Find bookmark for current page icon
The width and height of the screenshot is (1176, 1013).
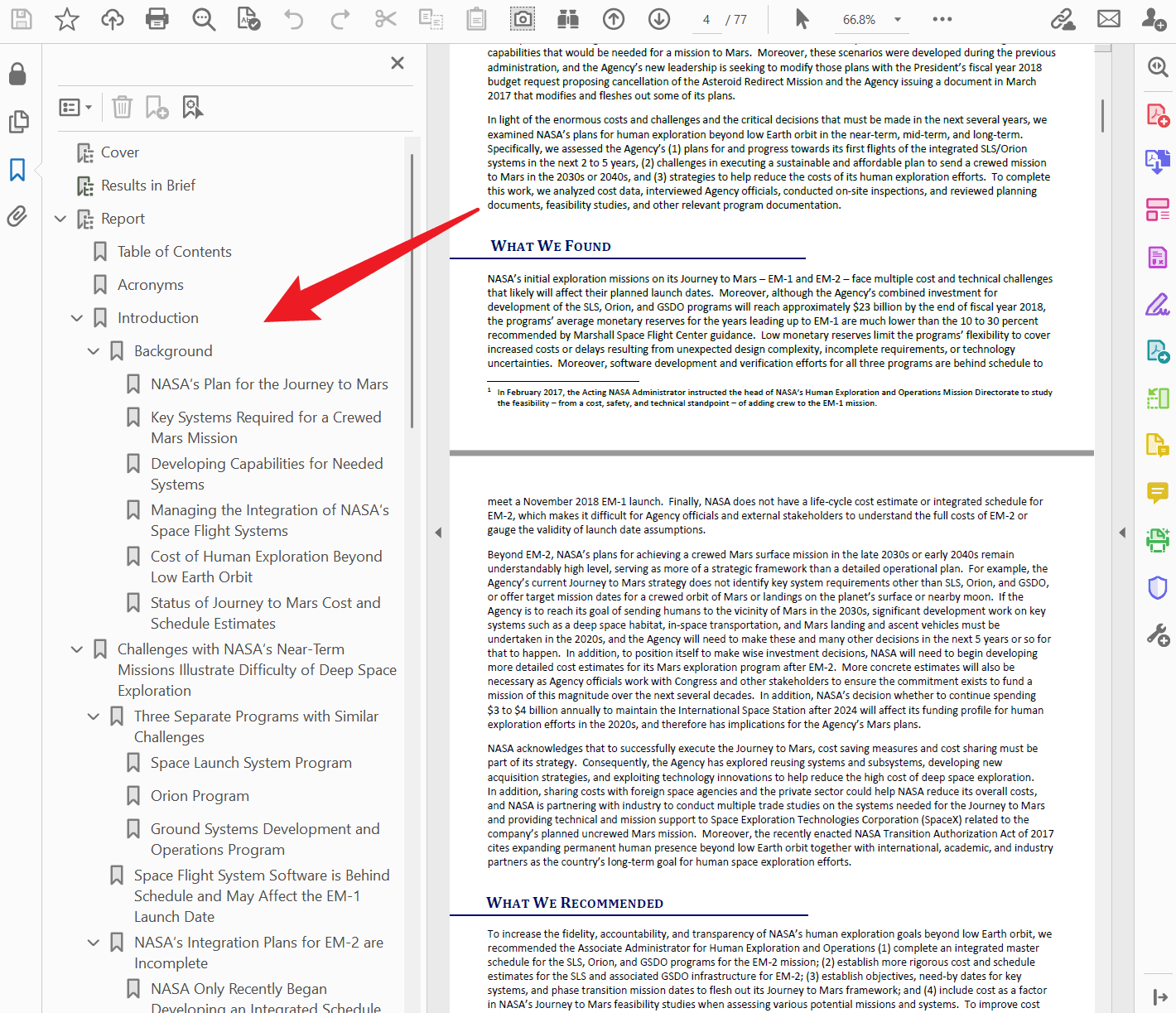click(193, 107)
